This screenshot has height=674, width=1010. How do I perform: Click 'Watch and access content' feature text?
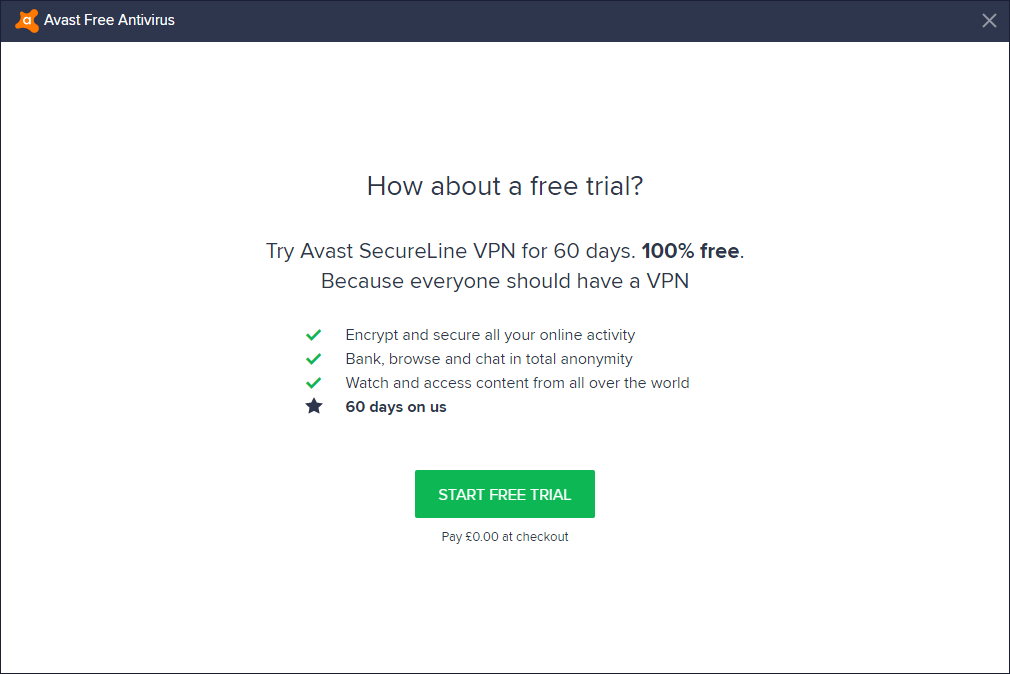click(517, 383)
